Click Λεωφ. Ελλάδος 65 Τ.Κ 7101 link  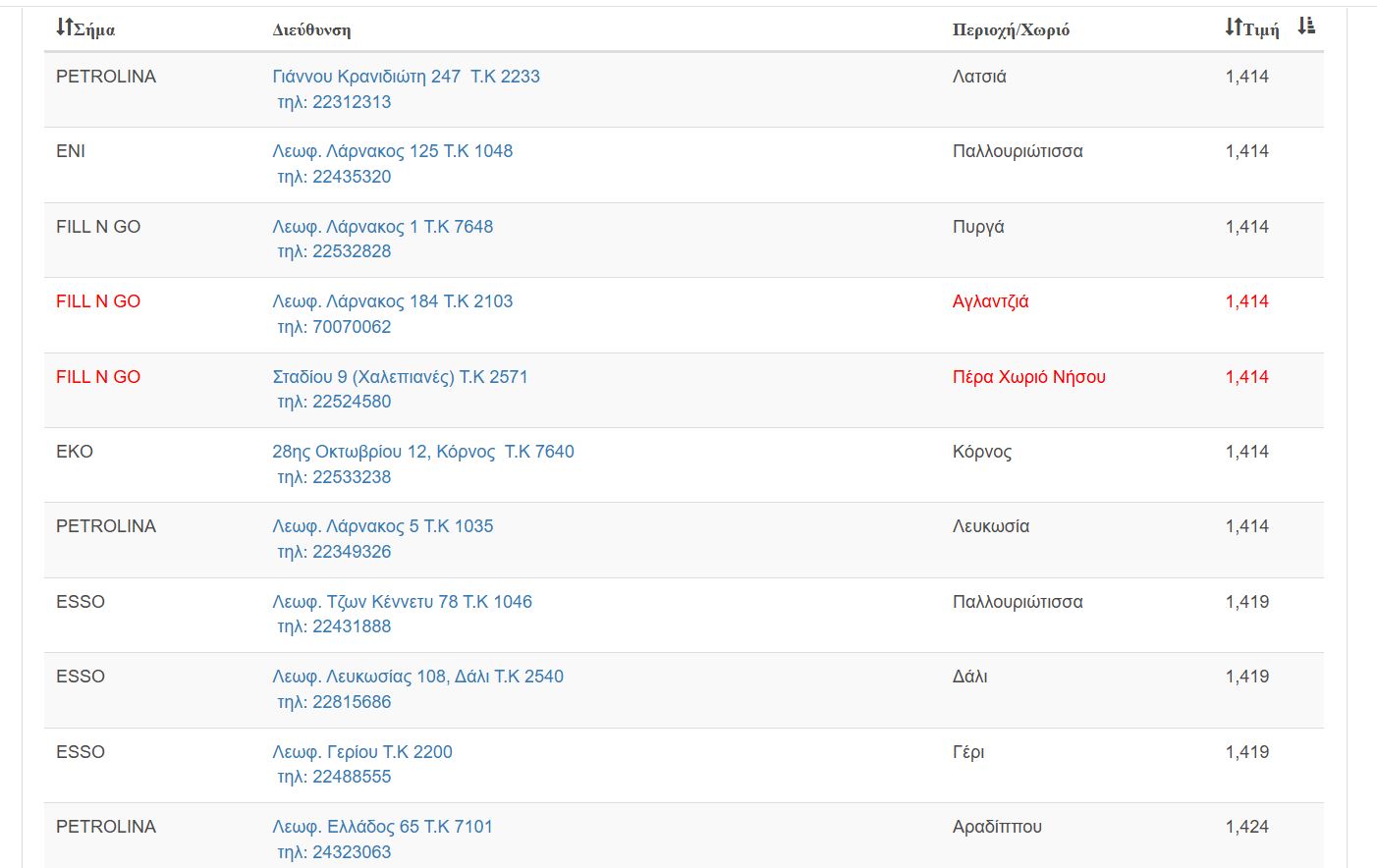382,827
